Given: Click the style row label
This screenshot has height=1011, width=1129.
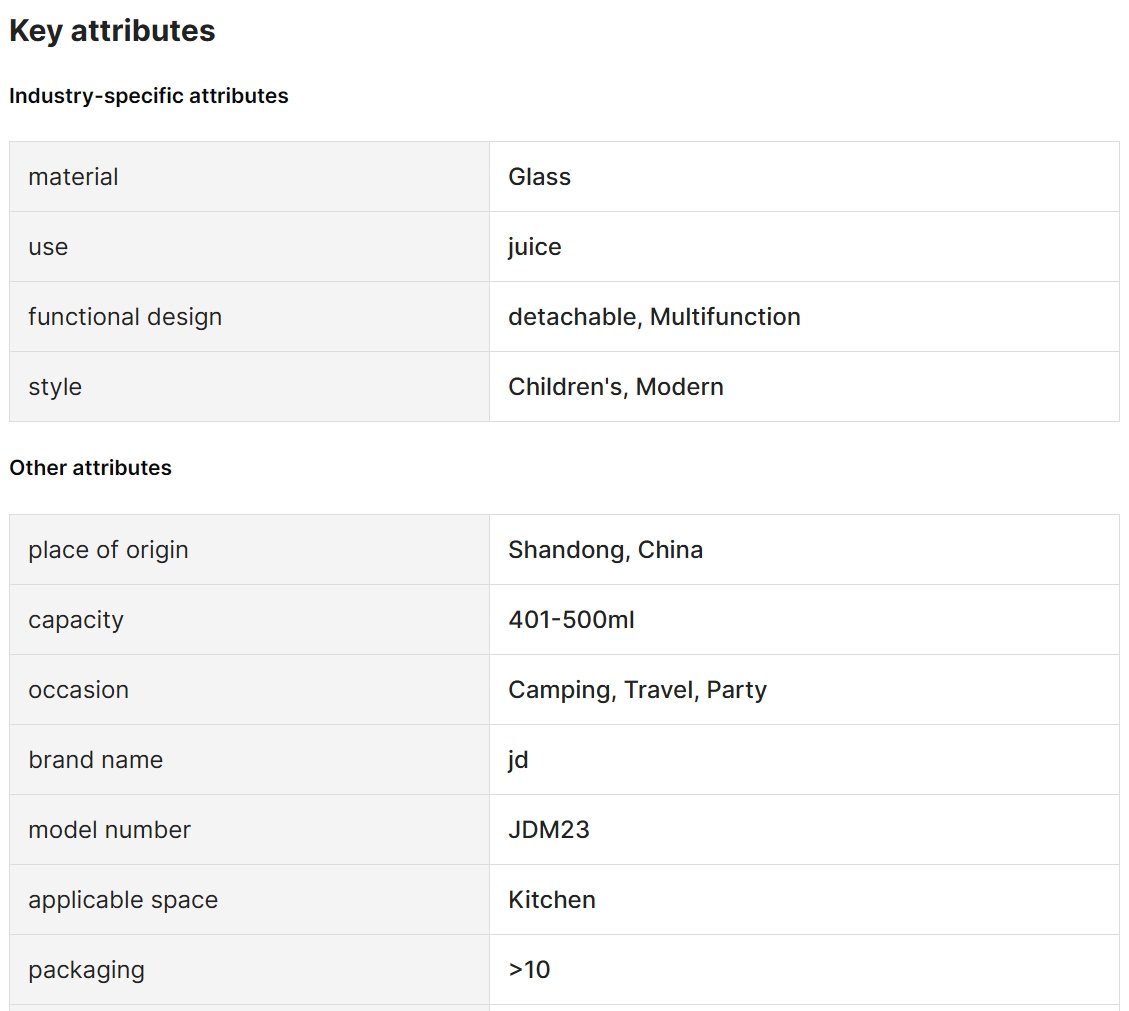Looking at the screenshot, I should 55,387.
